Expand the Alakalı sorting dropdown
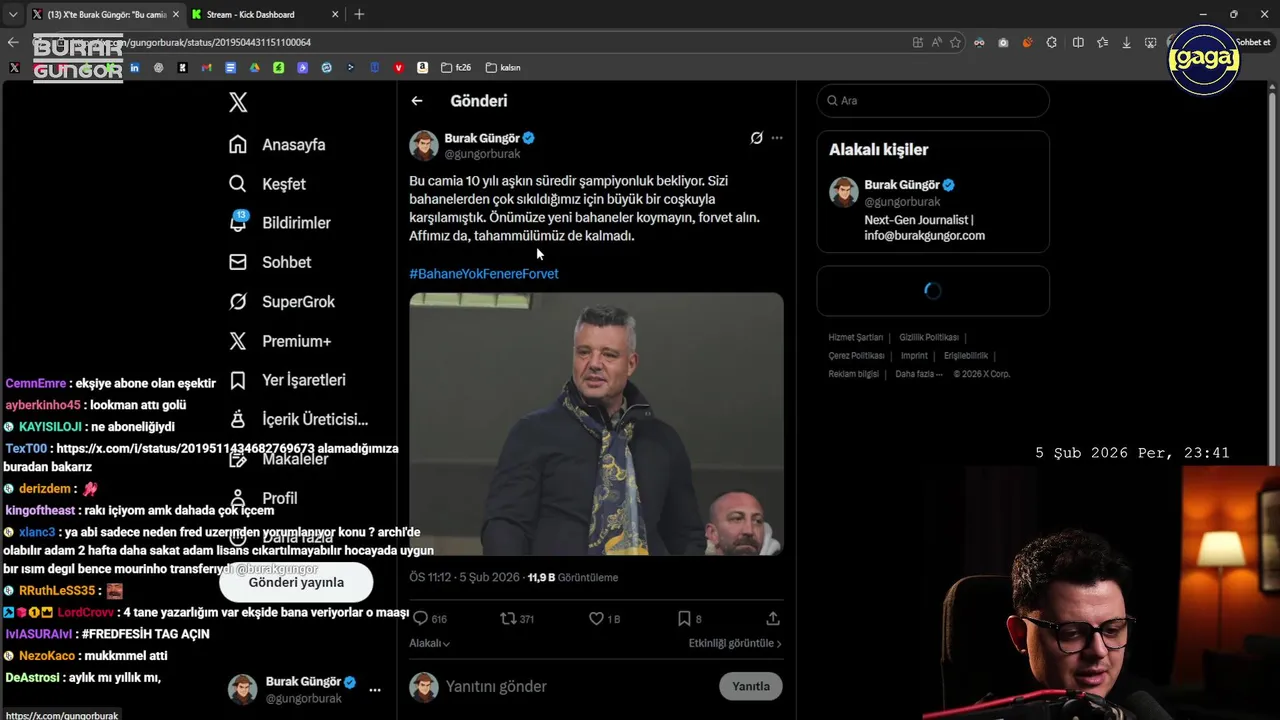This screenshot has width=1280, height=720. click(429, 644)
